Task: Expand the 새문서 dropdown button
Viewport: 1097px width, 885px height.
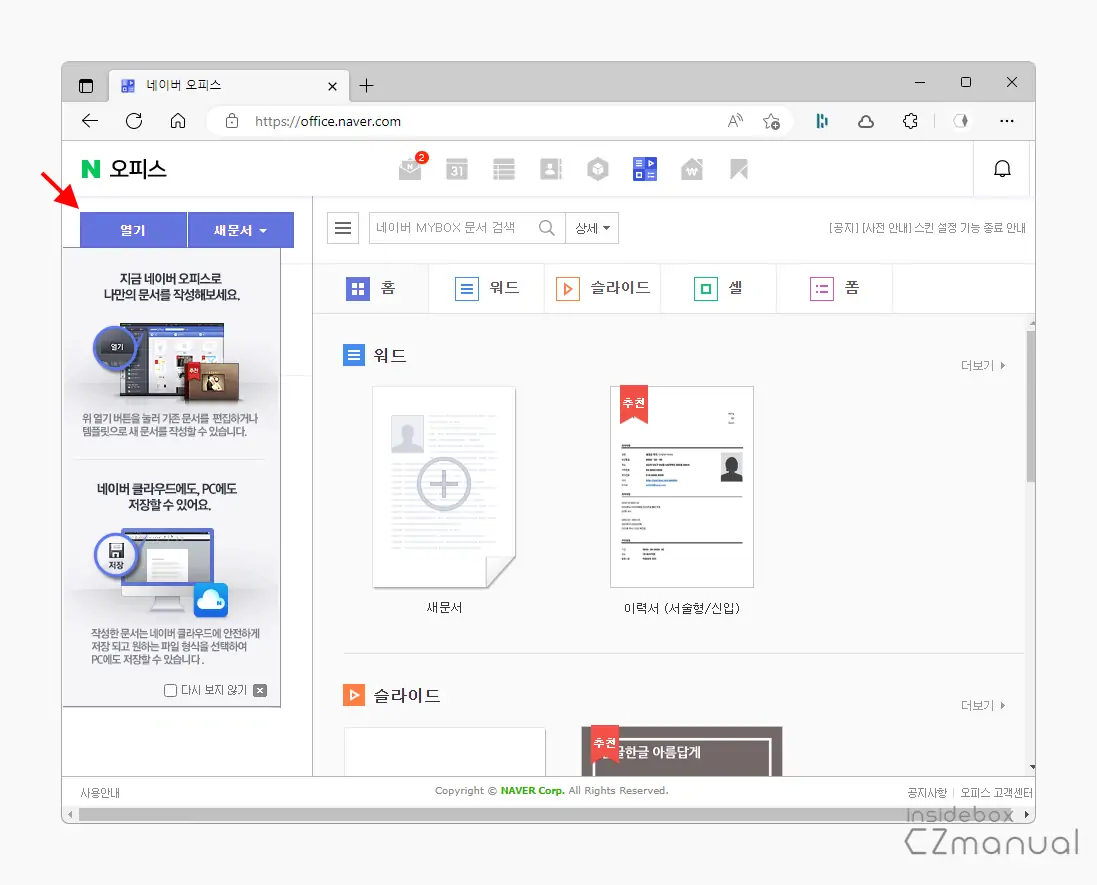Action: pyautogui.click(x=241, y=230)
